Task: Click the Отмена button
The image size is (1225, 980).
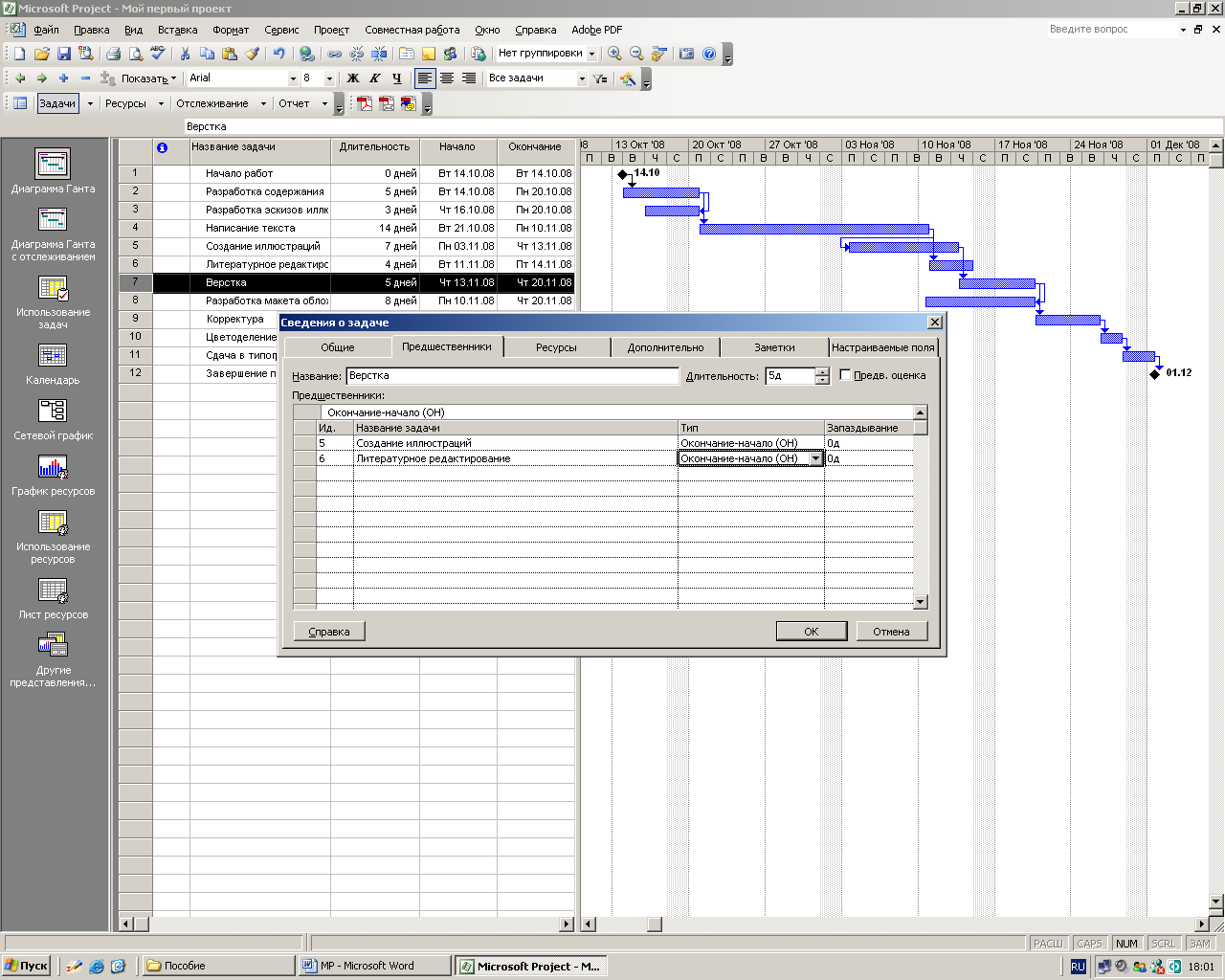Action: (x=891, y=631)
